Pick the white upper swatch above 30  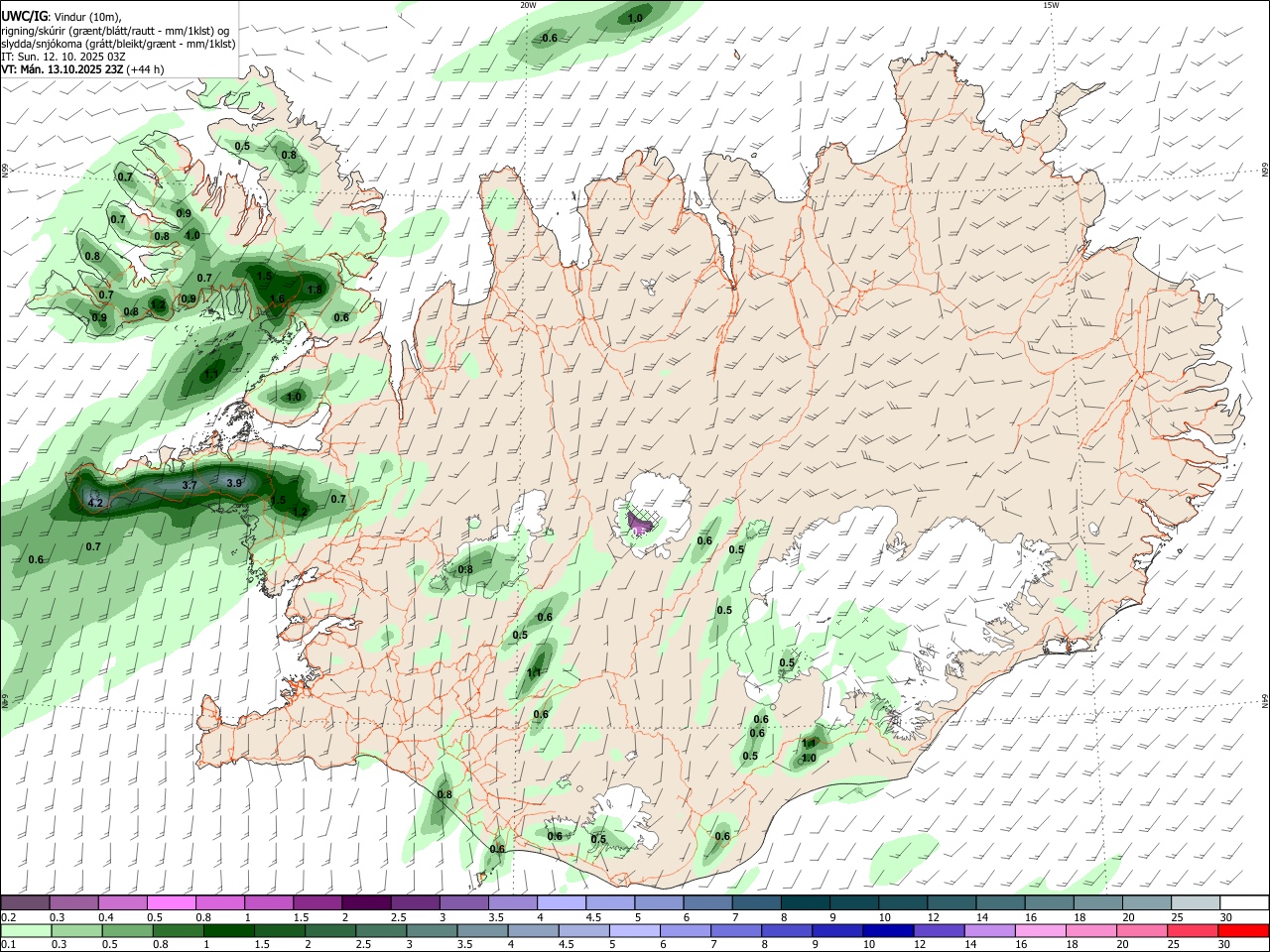pyautogui.click(x=1244, y=902)
